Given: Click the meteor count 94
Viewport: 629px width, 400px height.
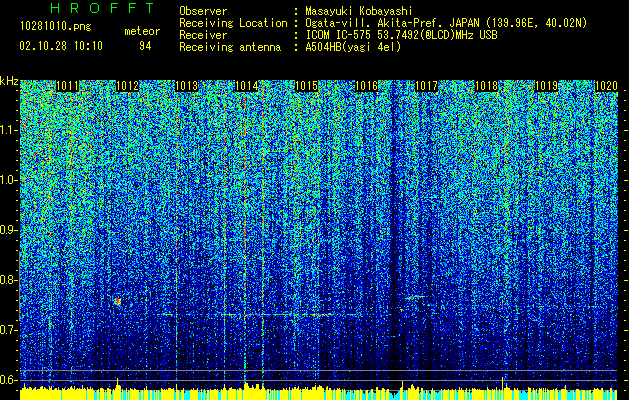Looking at the screenshot, I should (x=145, y=46).
